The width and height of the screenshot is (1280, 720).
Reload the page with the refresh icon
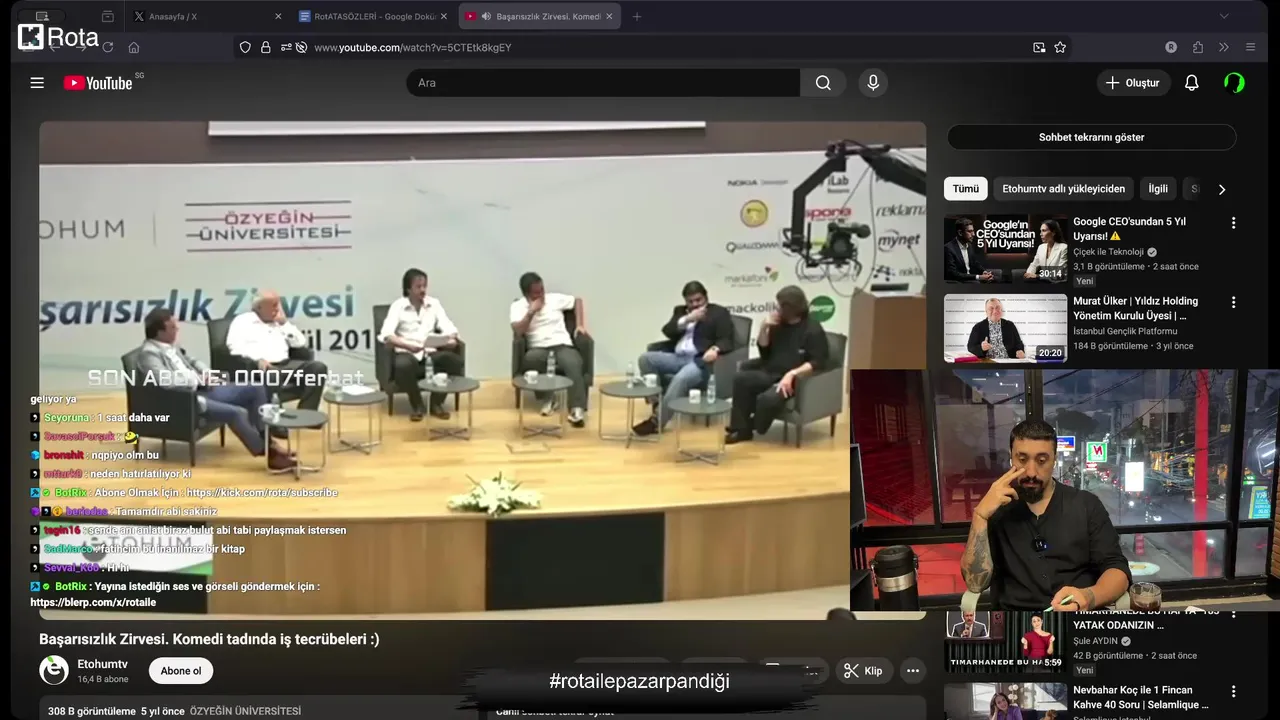pyautogui.click(x=108, y=47)
